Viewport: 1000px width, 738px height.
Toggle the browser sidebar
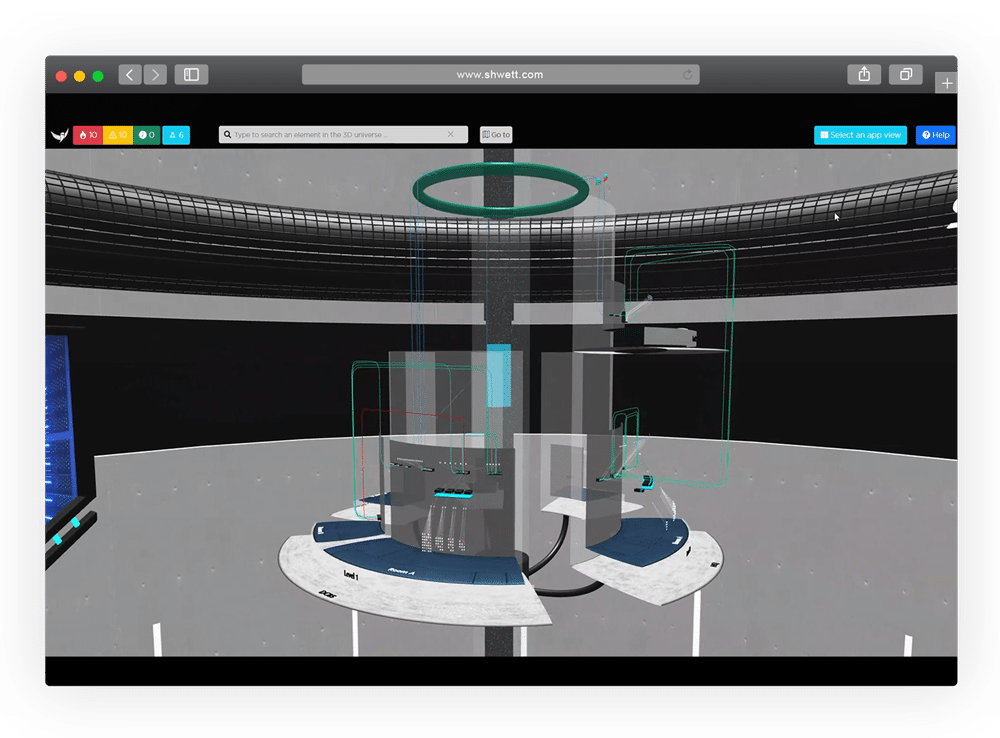(191, 75)
